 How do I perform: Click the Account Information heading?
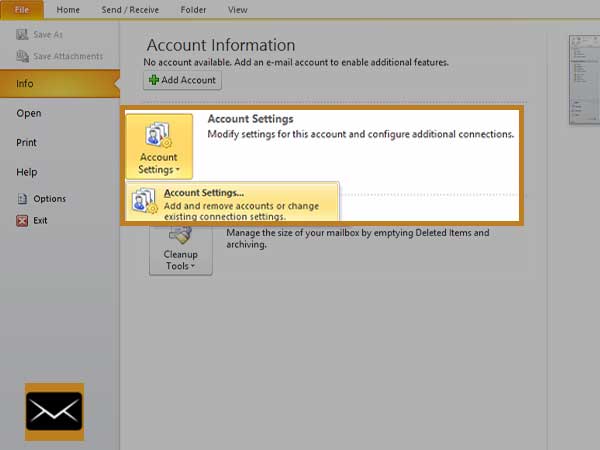tap(221, 45)
